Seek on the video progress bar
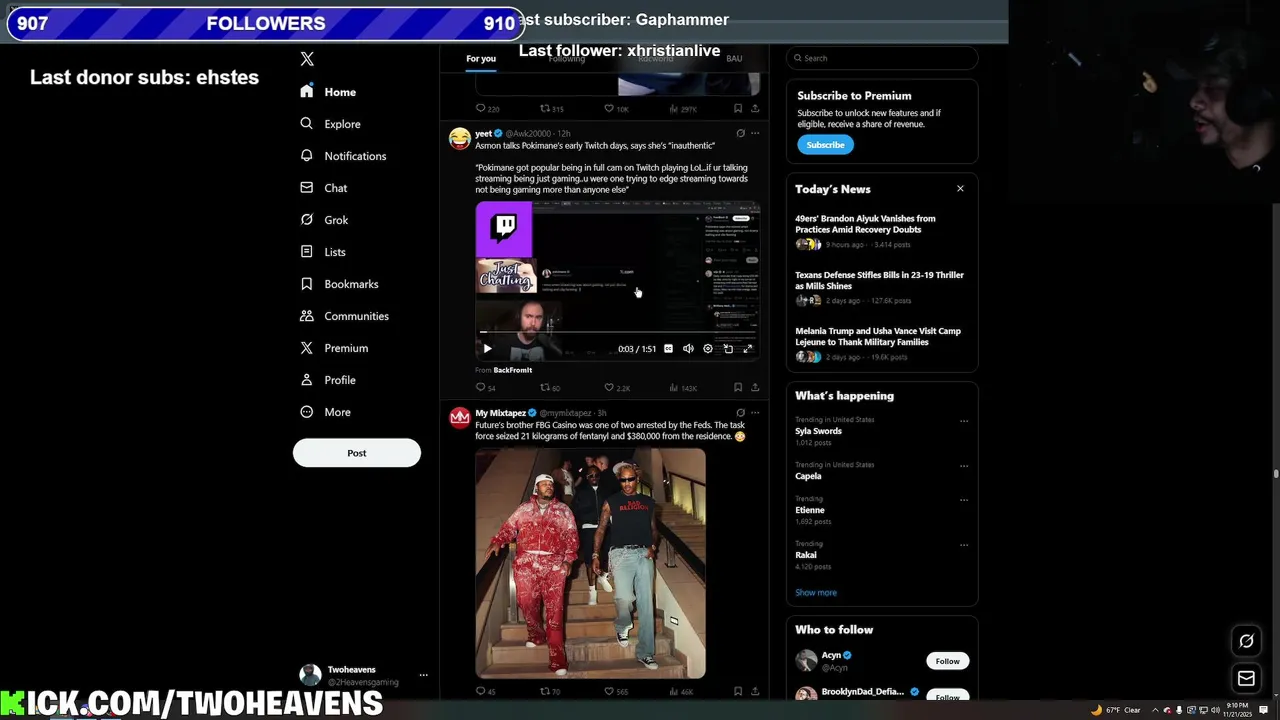 point(617,332)
